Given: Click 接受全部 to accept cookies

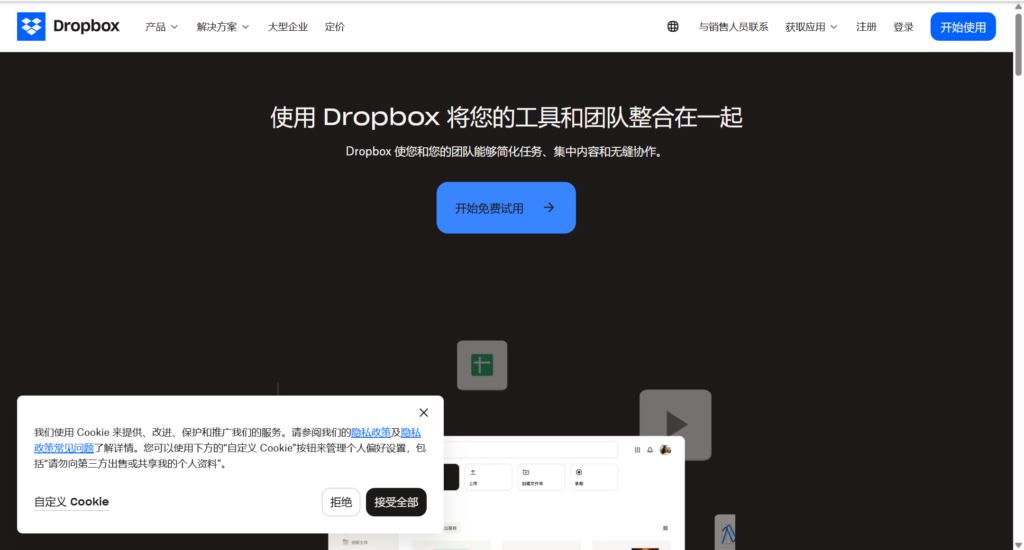Looking at the screenshot, I should (396, 502).
